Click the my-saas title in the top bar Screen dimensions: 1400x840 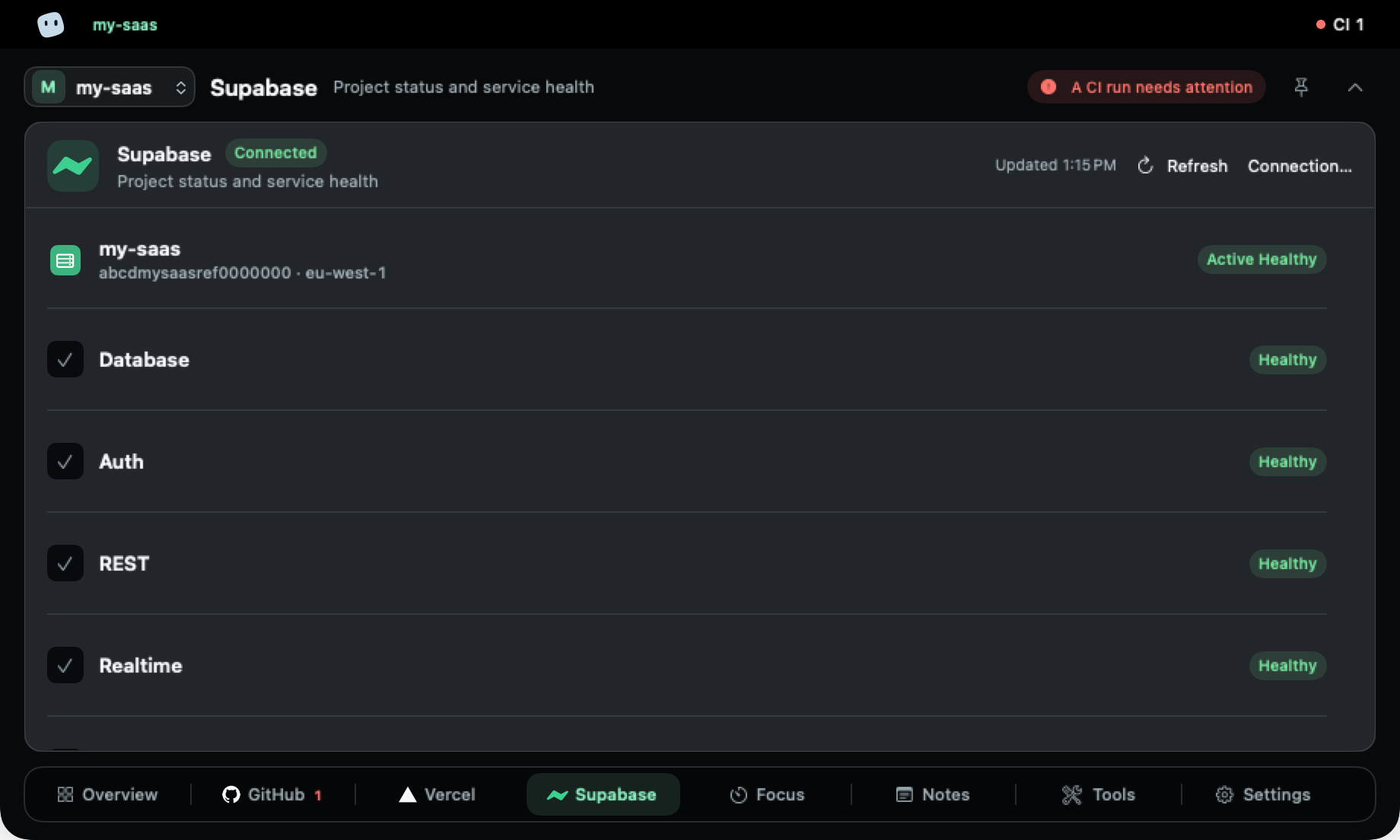click(125, 24)
